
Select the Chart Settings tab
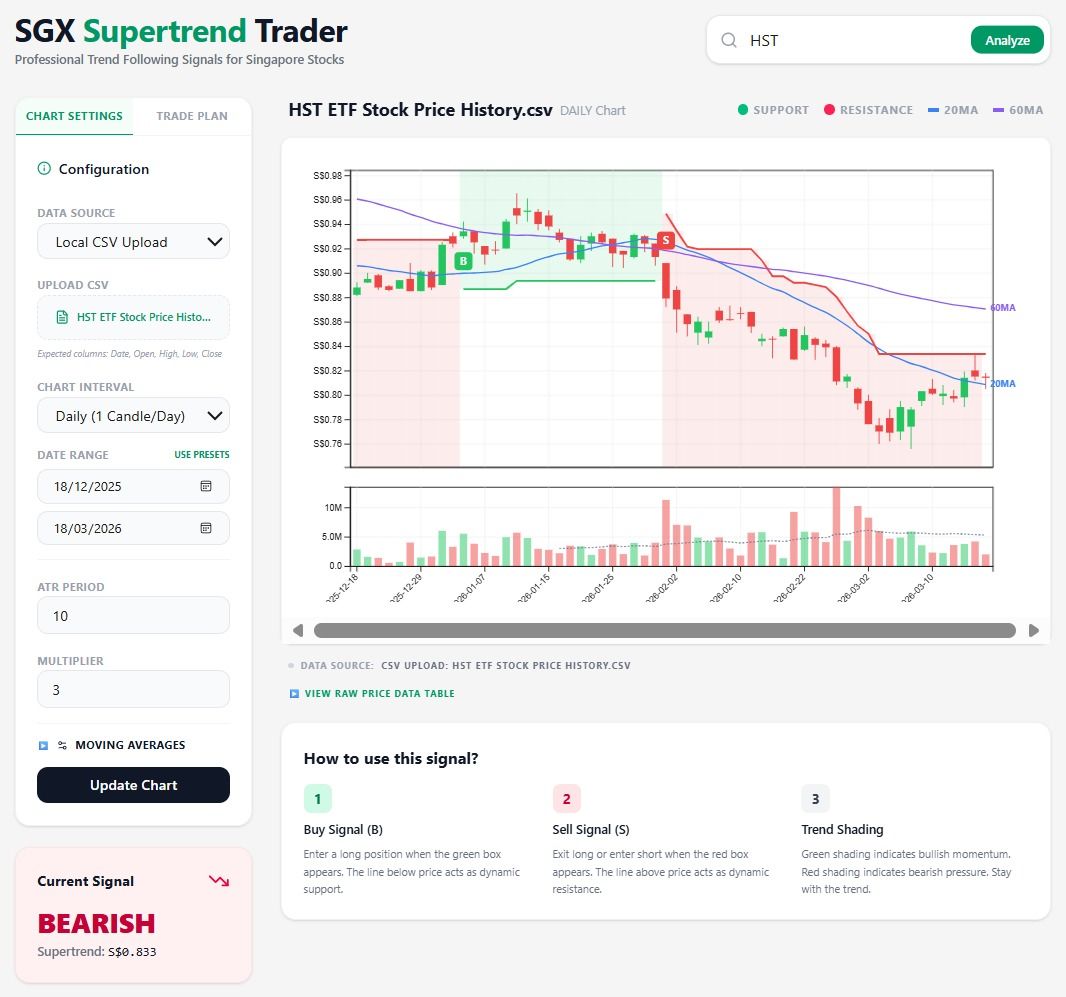point(74,116)
